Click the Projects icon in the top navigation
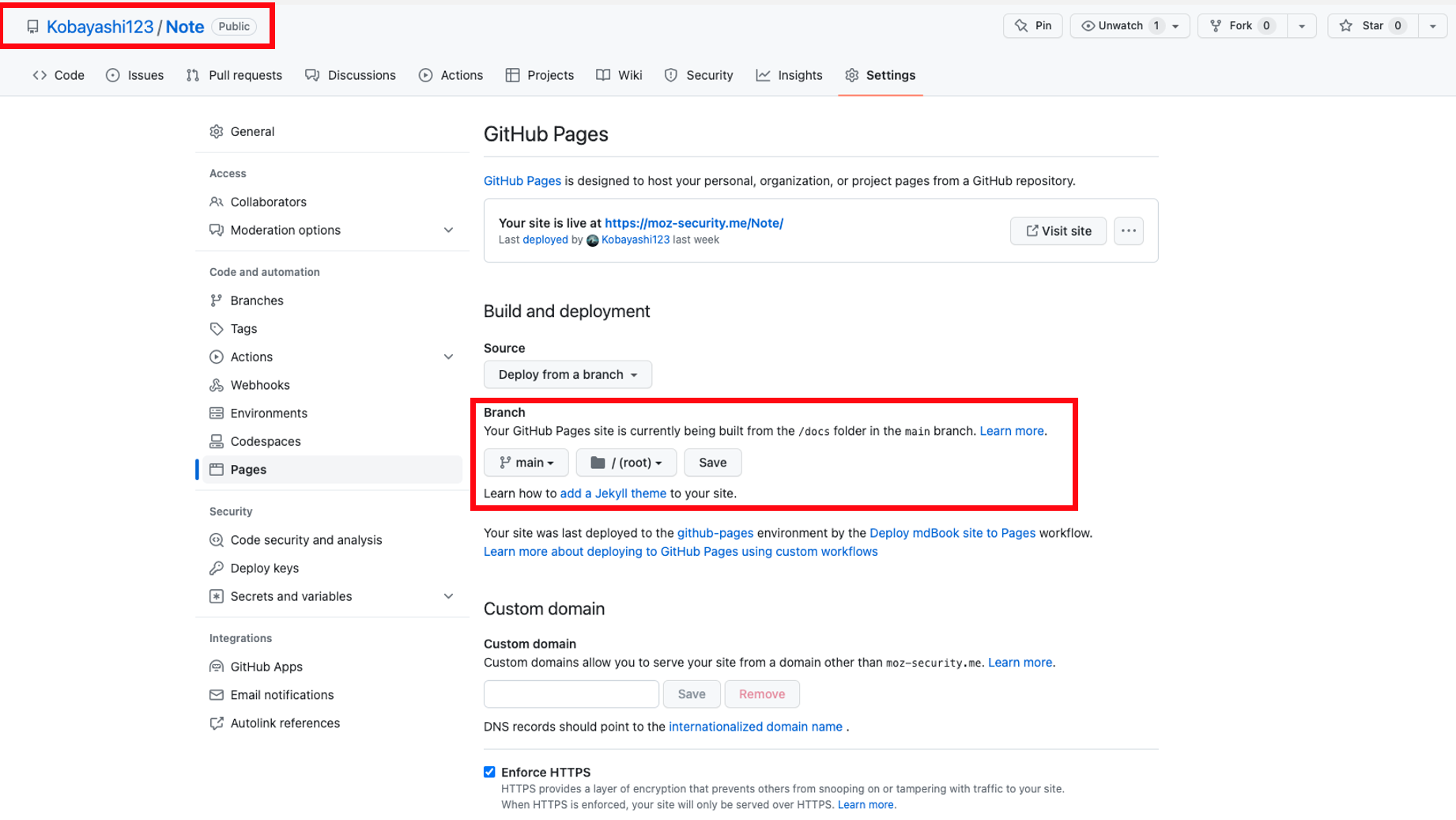Viewport: 1456px width, 820px height. (512, 75)
